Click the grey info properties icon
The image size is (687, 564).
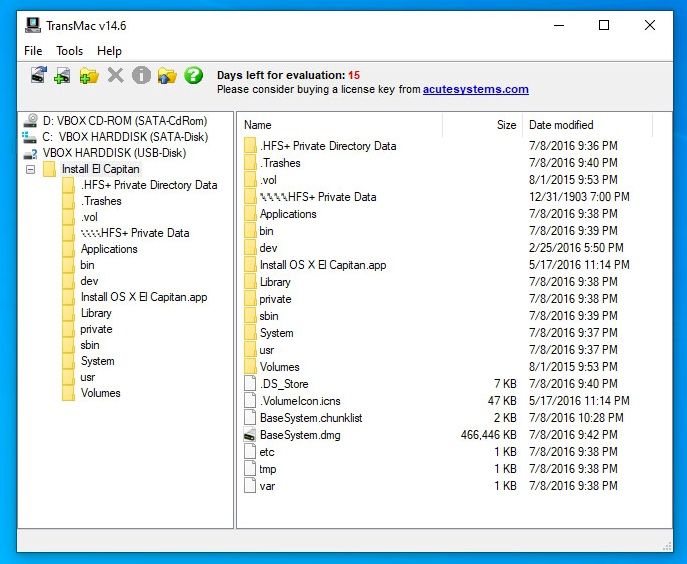pos(142,75)
